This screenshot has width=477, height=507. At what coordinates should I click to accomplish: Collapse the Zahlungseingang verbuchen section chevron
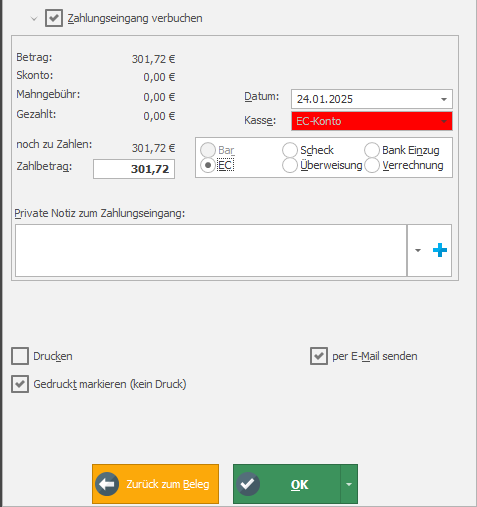(34, 19)
